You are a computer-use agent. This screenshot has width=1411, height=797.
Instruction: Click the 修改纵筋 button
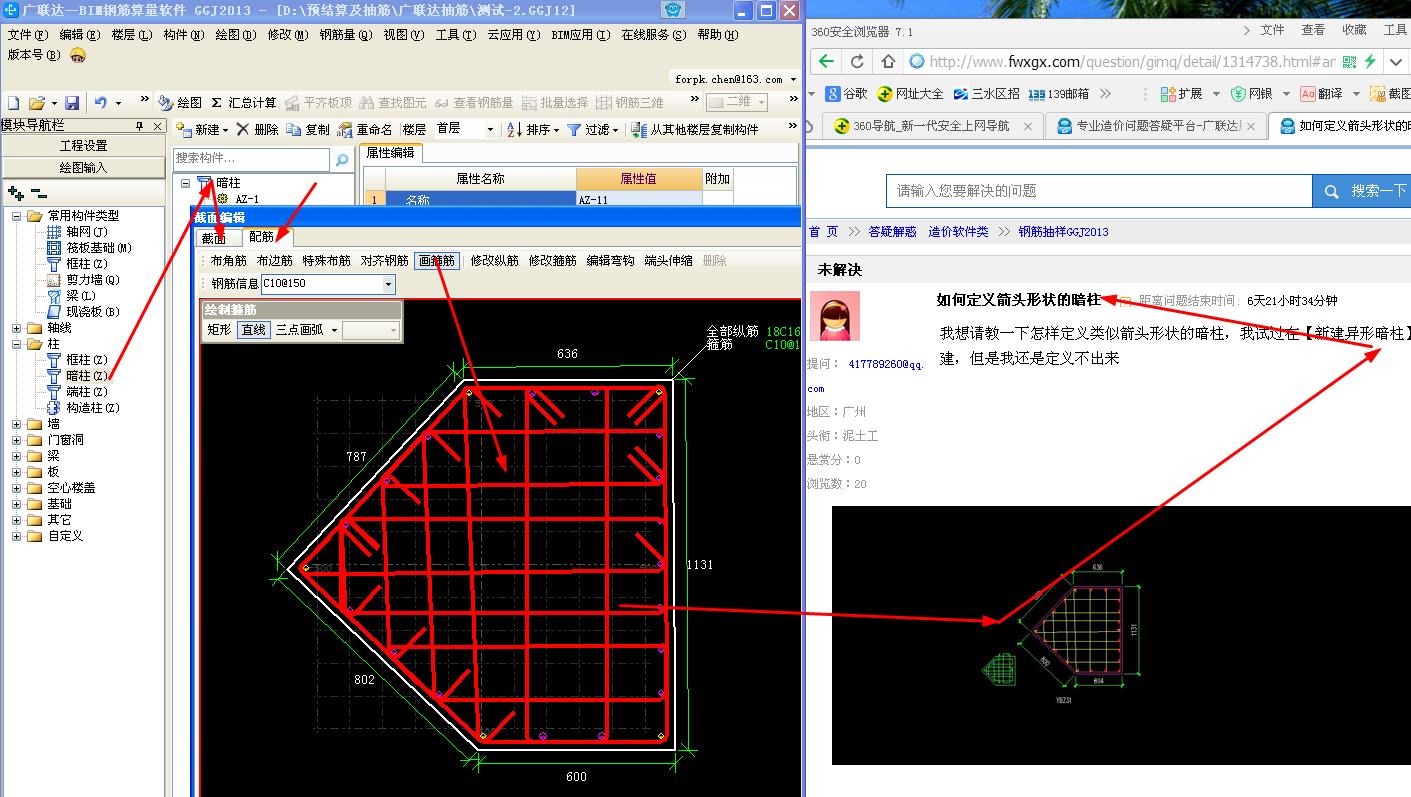pyautogui.click(x=494, y=260)
